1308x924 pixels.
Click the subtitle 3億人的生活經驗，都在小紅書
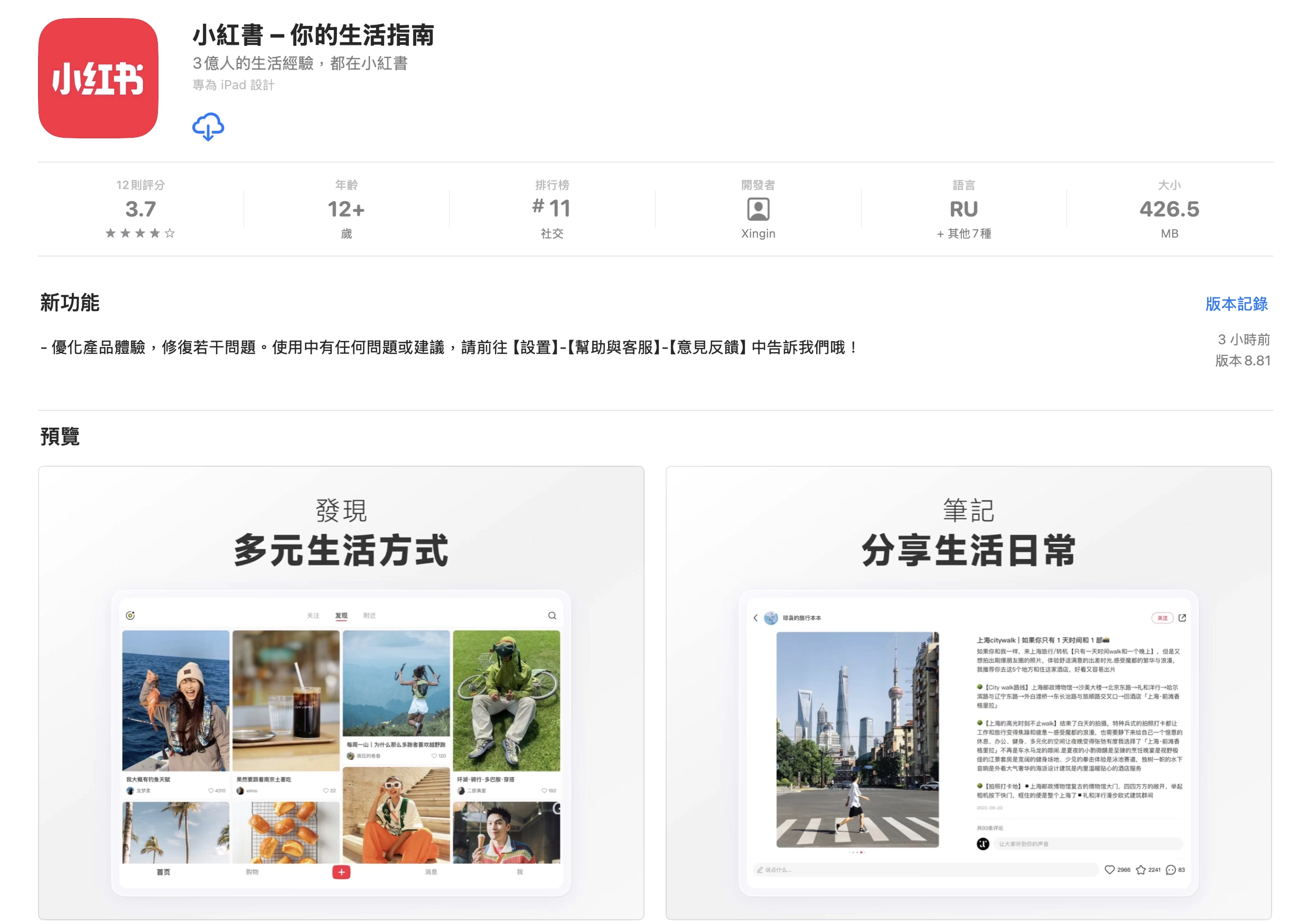(x=300, y=63)
